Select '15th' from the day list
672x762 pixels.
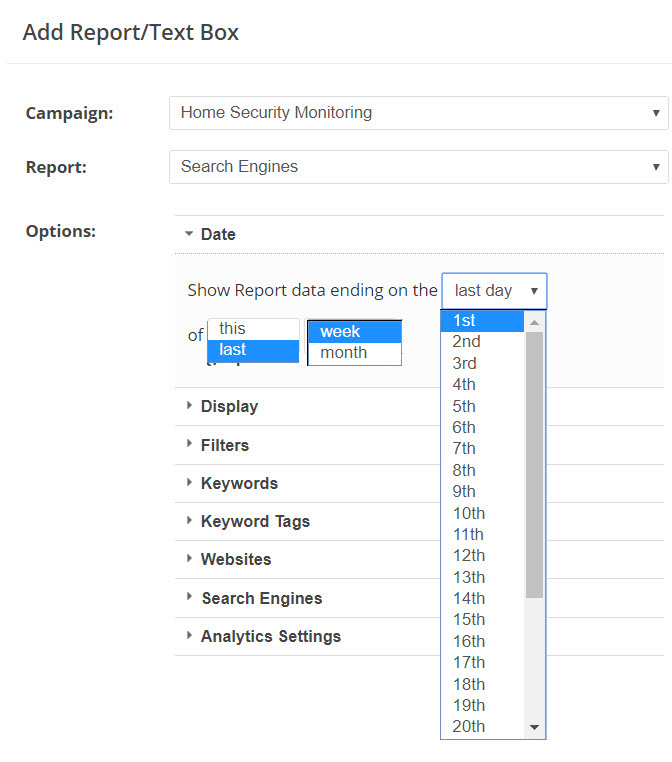(x=482, y=620)
